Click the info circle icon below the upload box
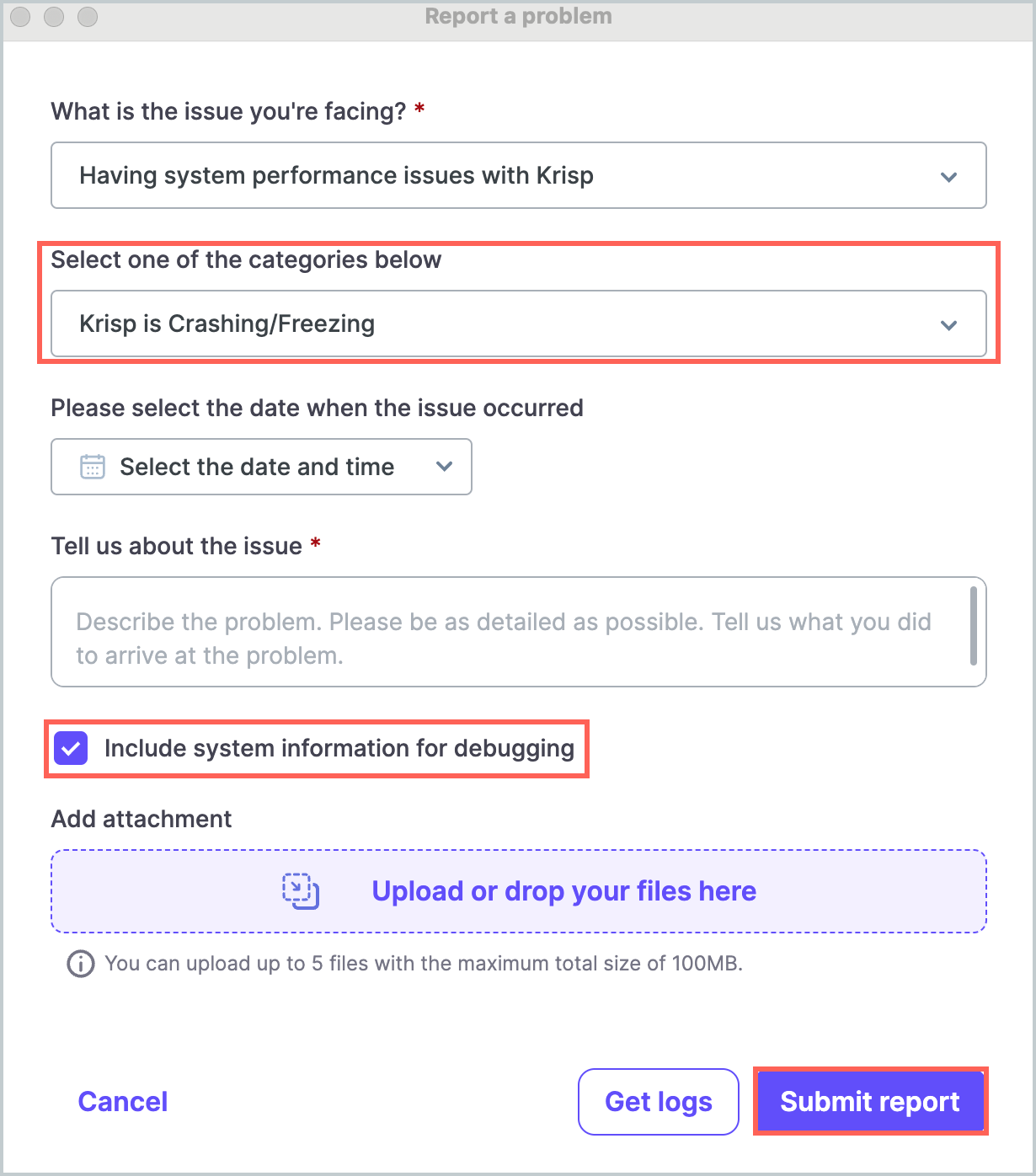 (79, 964)
